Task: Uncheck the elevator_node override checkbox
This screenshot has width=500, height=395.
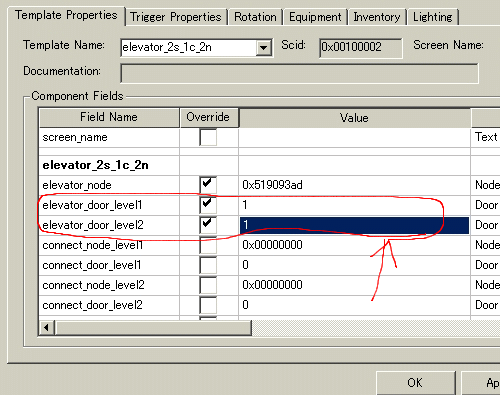Action: [x=208, y=185]
